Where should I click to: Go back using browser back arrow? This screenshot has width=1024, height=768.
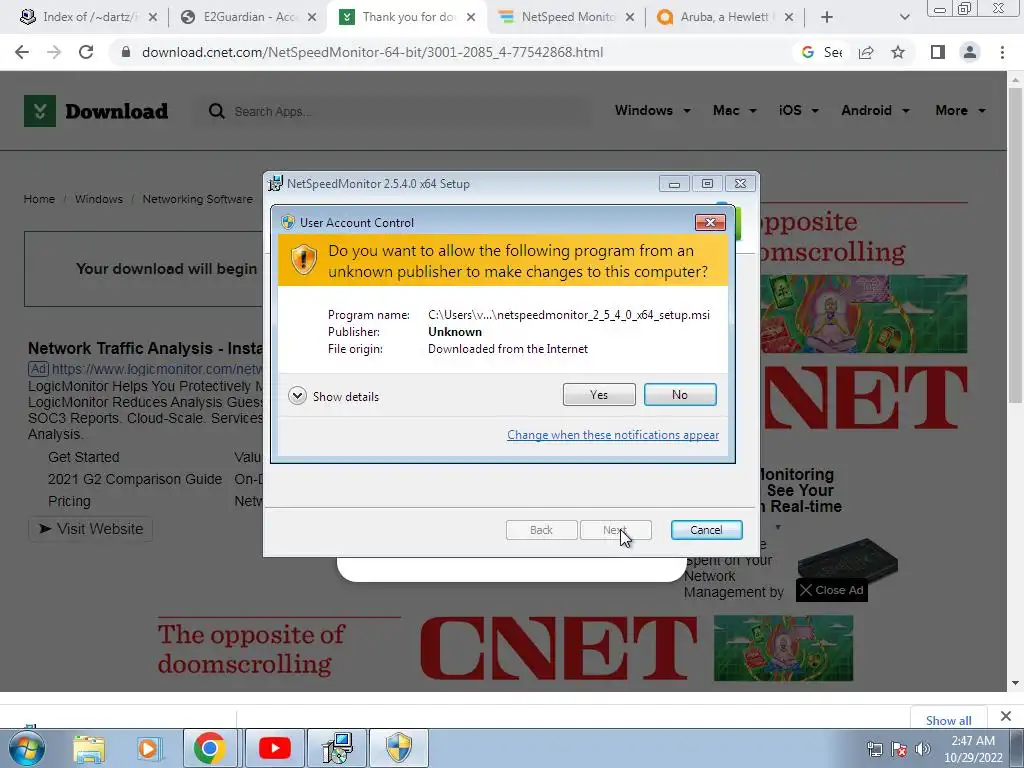point(22,52)
